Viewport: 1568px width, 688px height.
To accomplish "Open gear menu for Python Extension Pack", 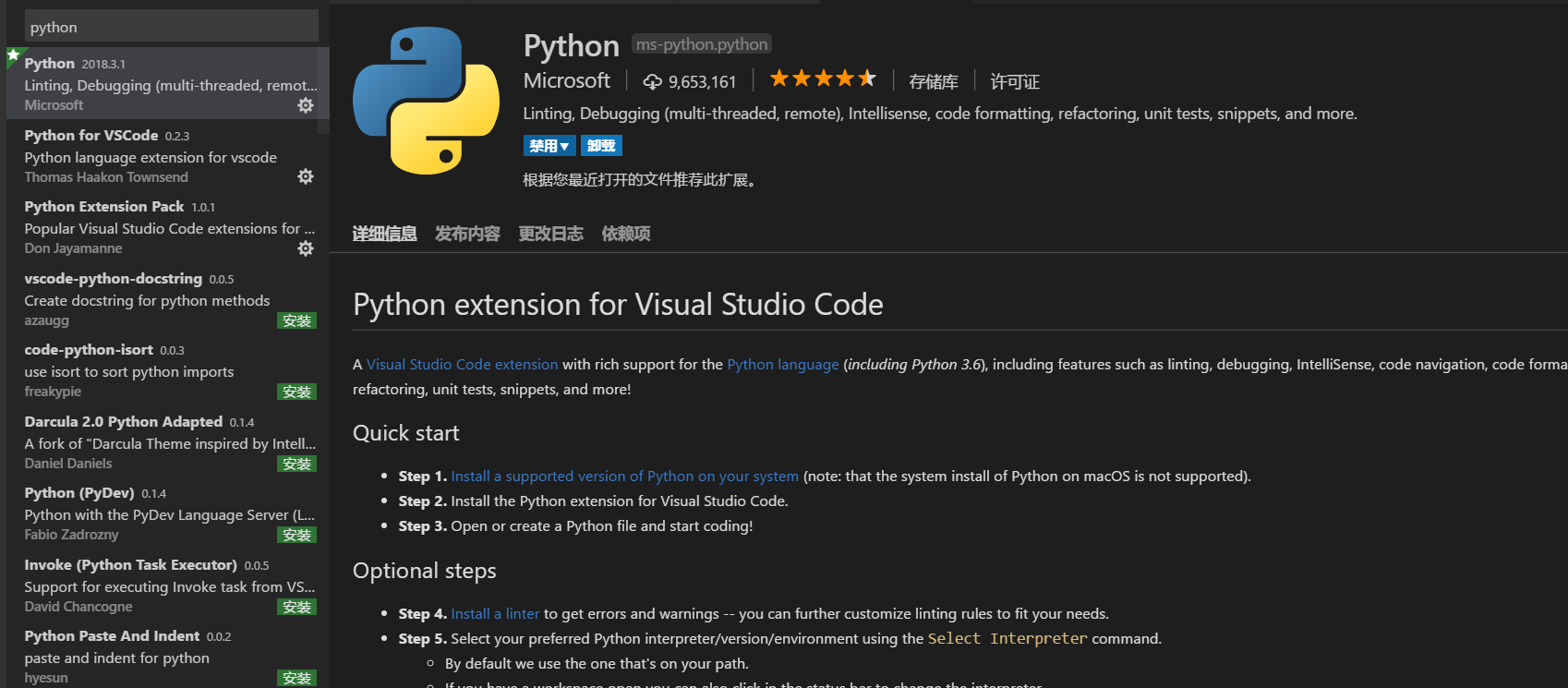I will [x=306, y=248].
